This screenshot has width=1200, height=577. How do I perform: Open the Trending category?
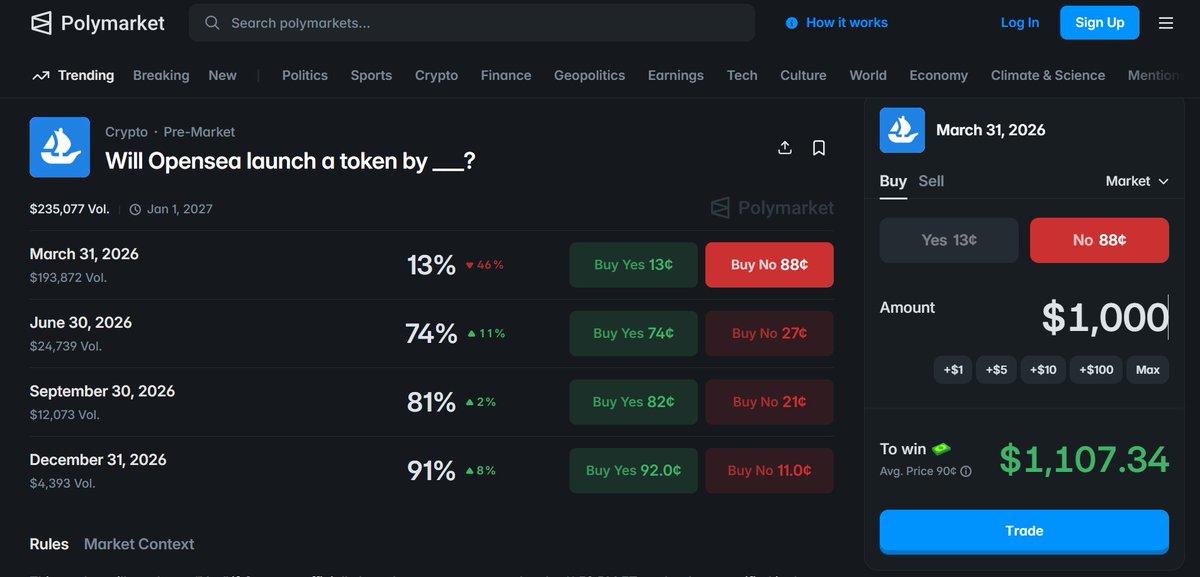pyautogui.click(x=86, y=76)
